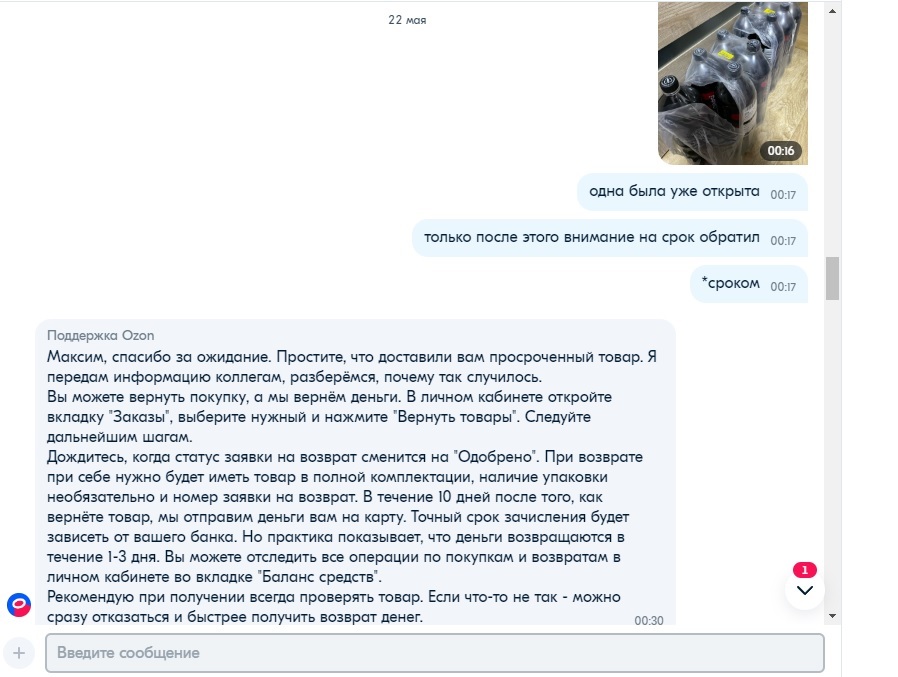898x677 pixels.
Task: Open the video thumbnail of bottles
Action: click(732, 83)
